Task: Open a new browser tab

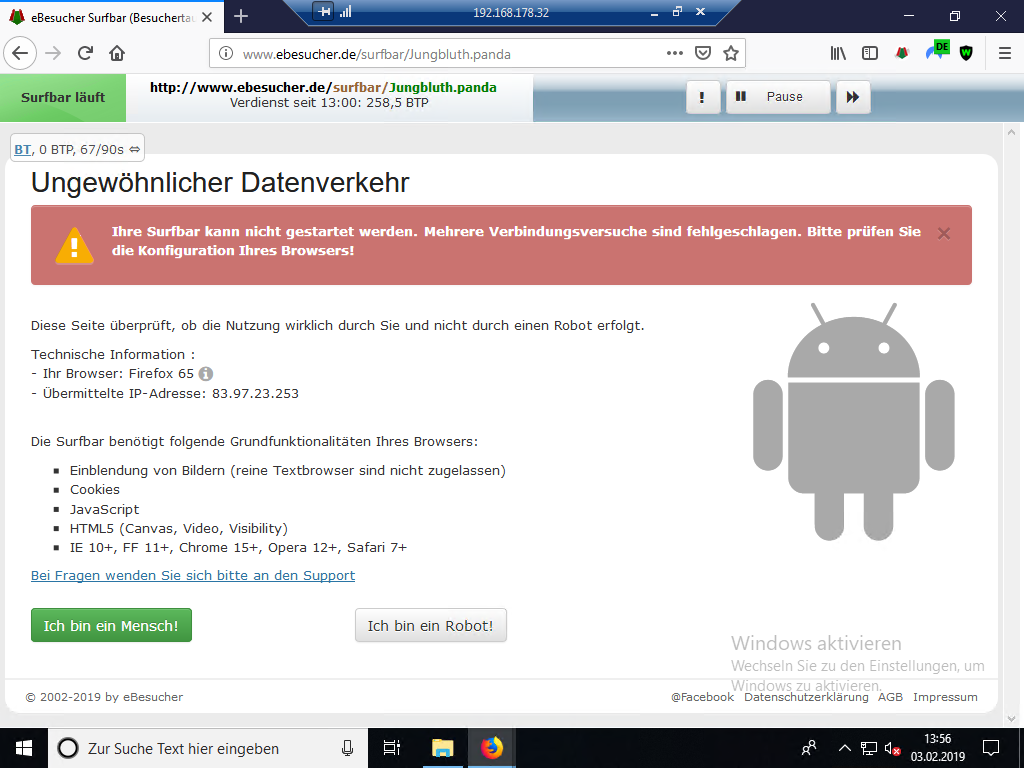Action: pyautogui.click(x=241, y=16)
